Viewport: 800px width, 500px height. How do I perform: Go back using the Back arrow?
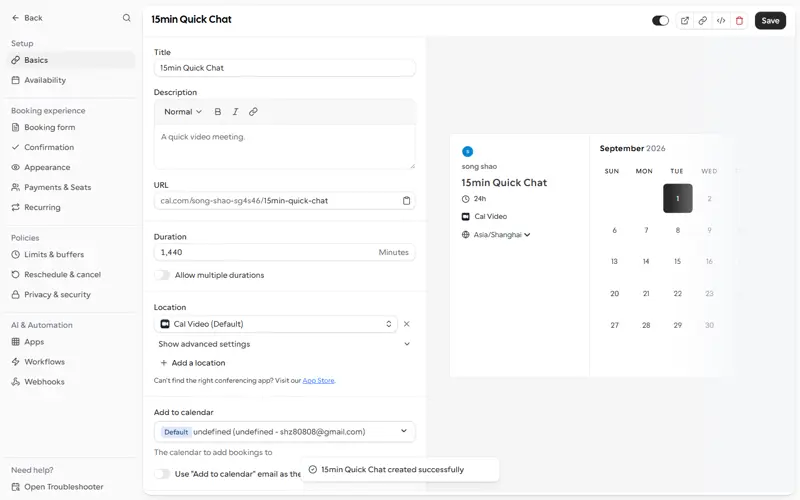[x=27, y=18]
